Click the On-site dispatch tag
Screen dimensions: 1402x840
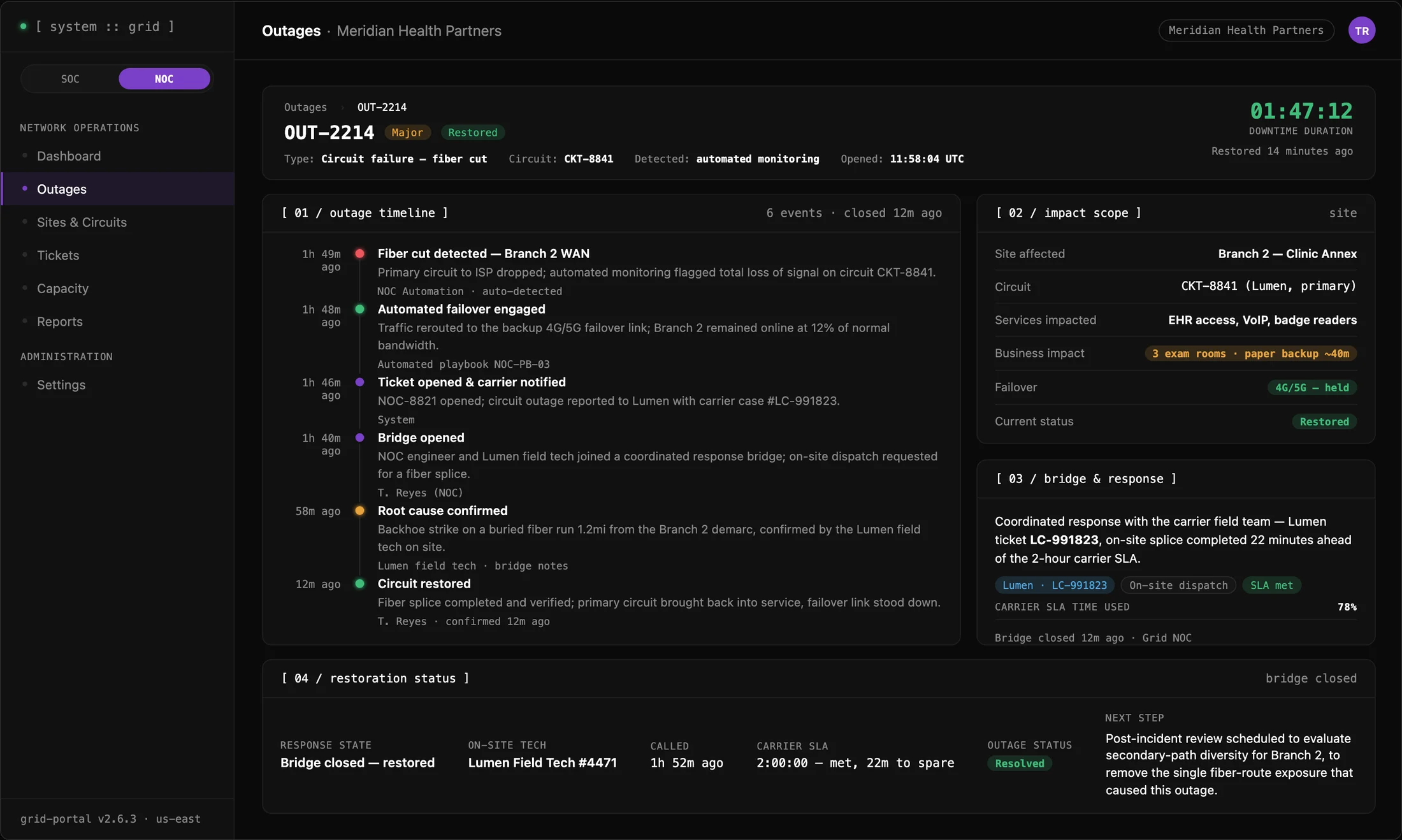pos(1178,585)
